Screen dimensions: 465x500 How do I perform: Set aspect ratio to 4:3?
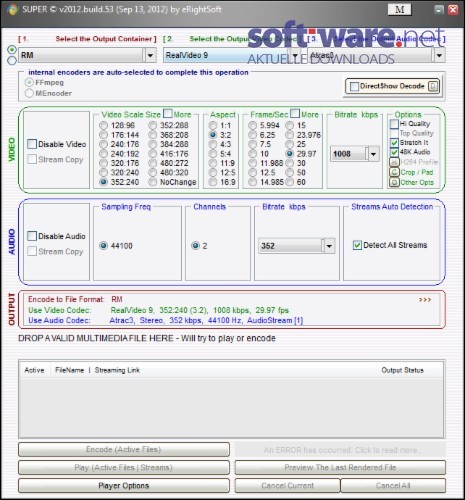[x=213, y=144]
